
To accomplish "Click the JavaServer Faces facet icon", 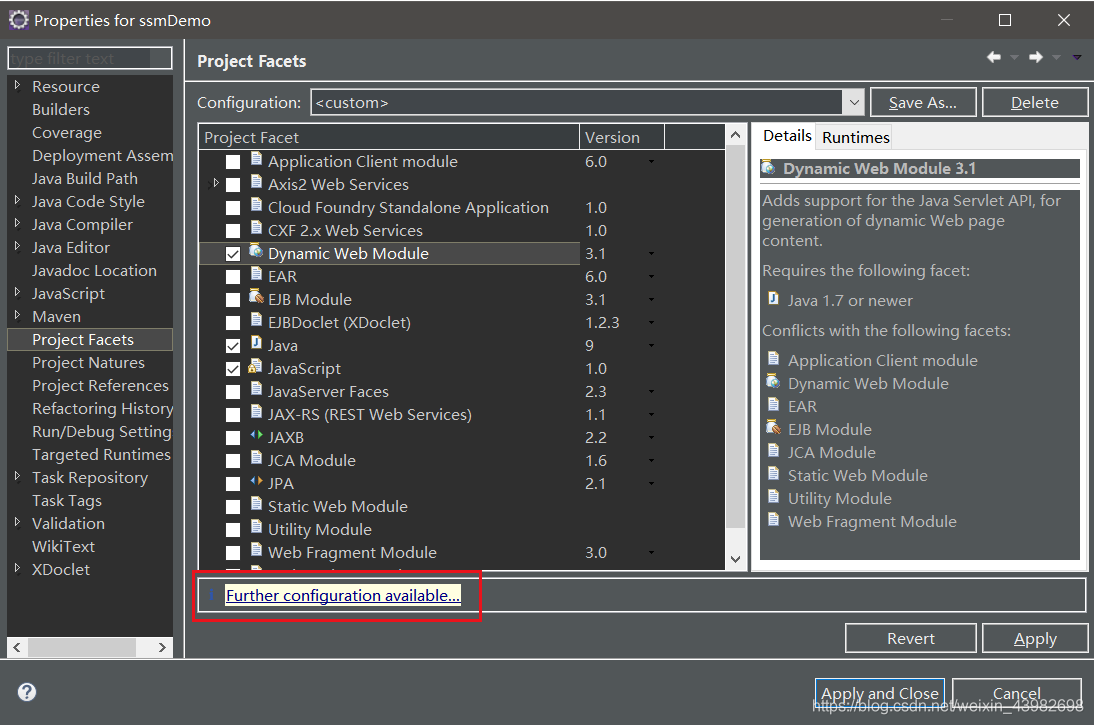I will coord(256,389).
